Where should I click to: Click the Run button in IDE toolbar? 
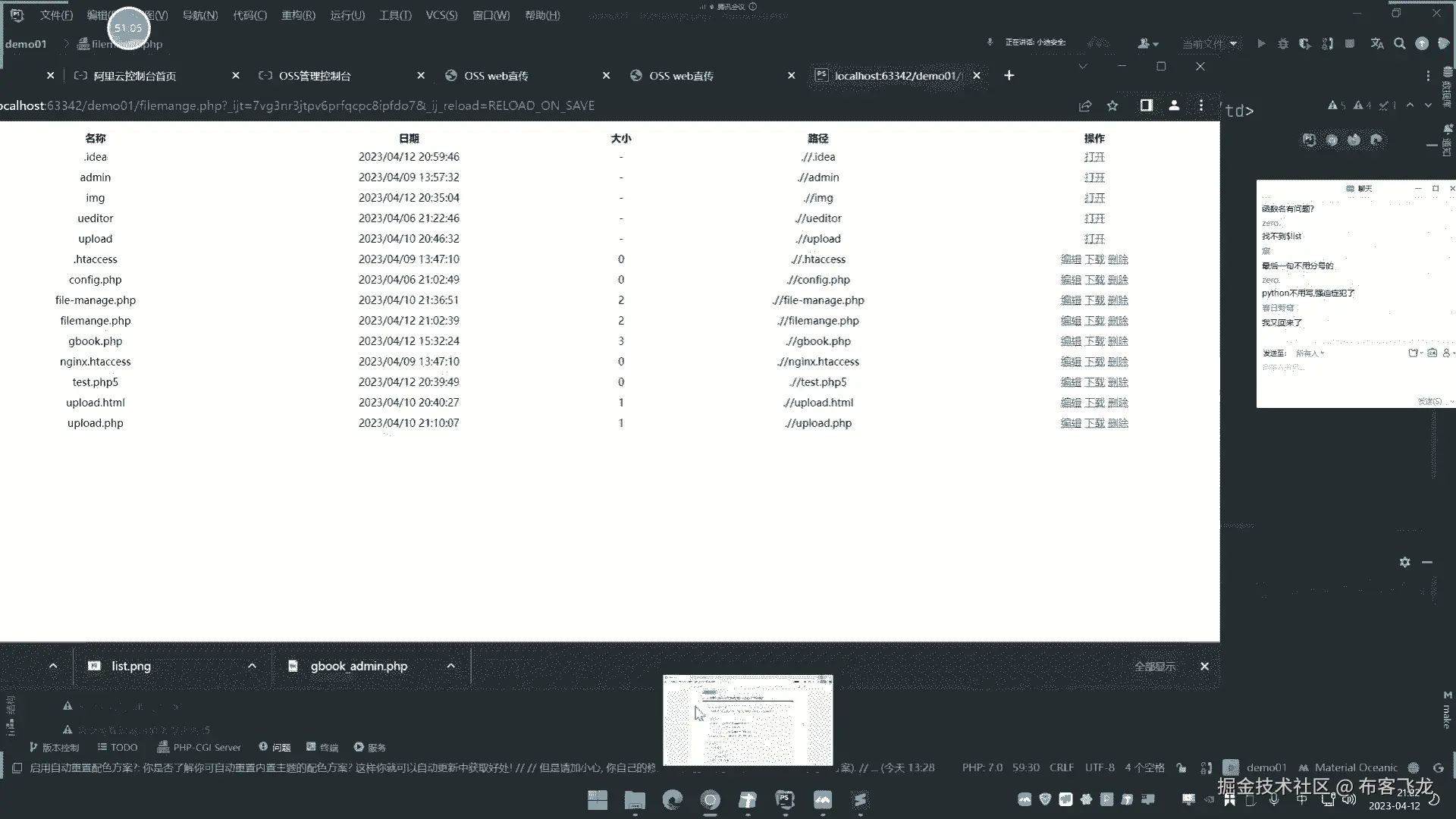coord(1261,44)
